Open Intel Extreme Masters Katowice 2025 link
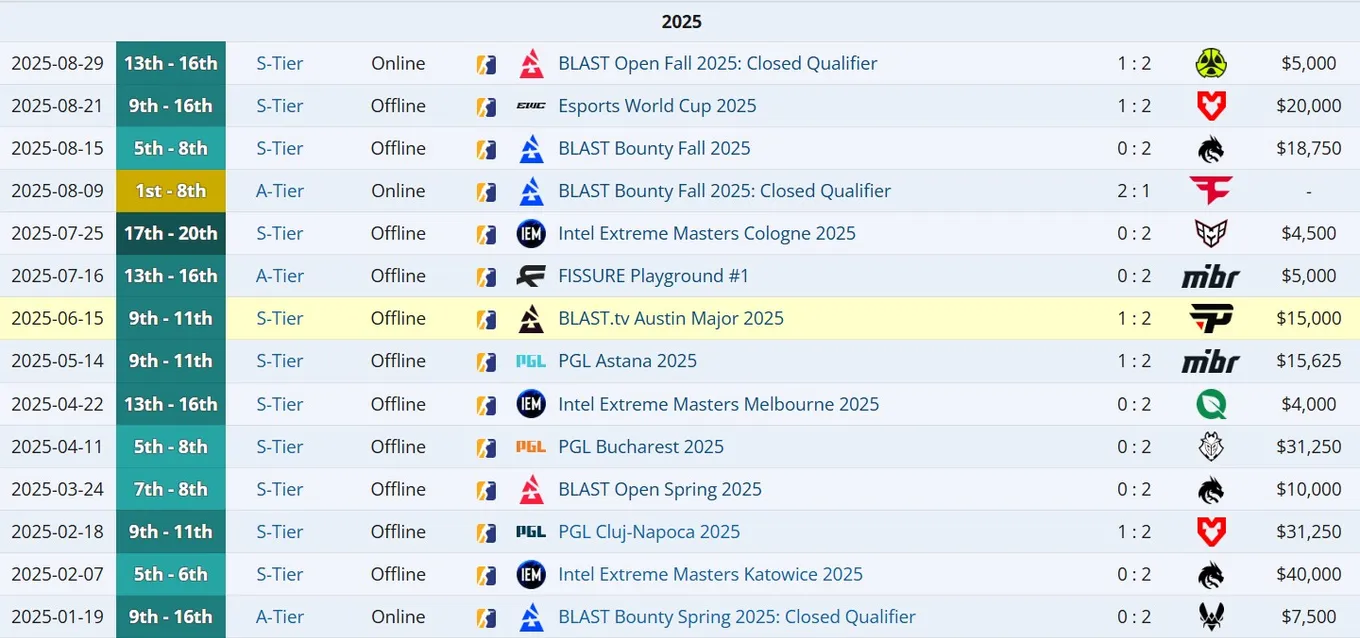 click(710, 574)
